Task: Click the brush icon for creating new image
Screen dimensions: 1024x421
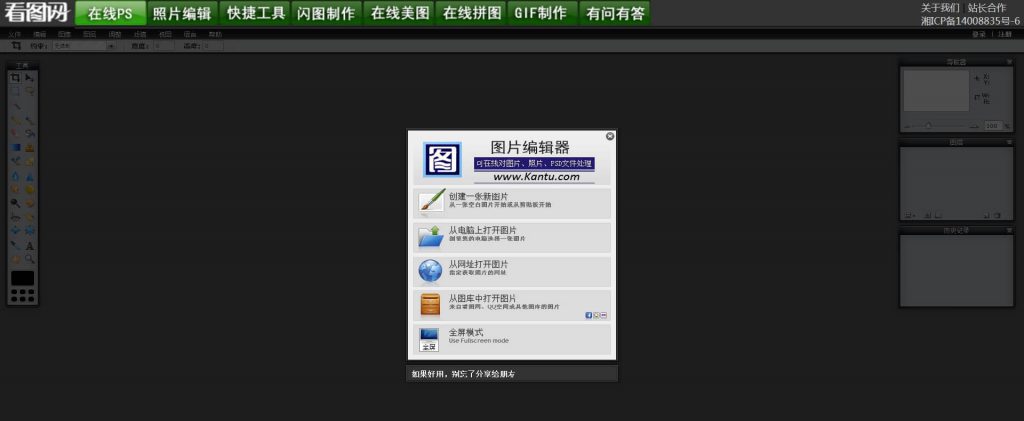Action: coord(431,202)
